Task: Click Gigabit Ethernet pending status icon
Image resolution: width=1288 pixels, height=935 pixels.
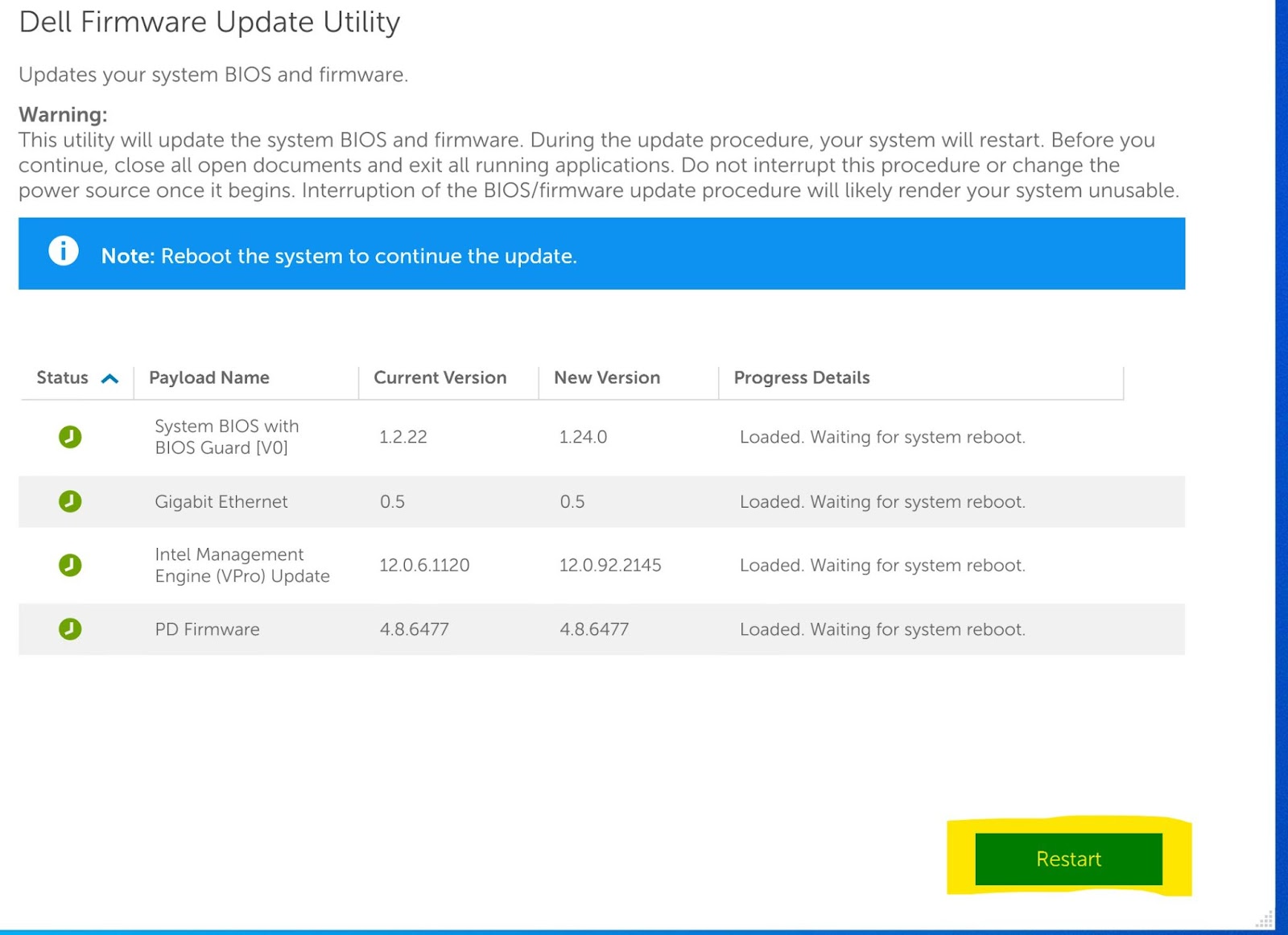Action: (x=70, y=501)
